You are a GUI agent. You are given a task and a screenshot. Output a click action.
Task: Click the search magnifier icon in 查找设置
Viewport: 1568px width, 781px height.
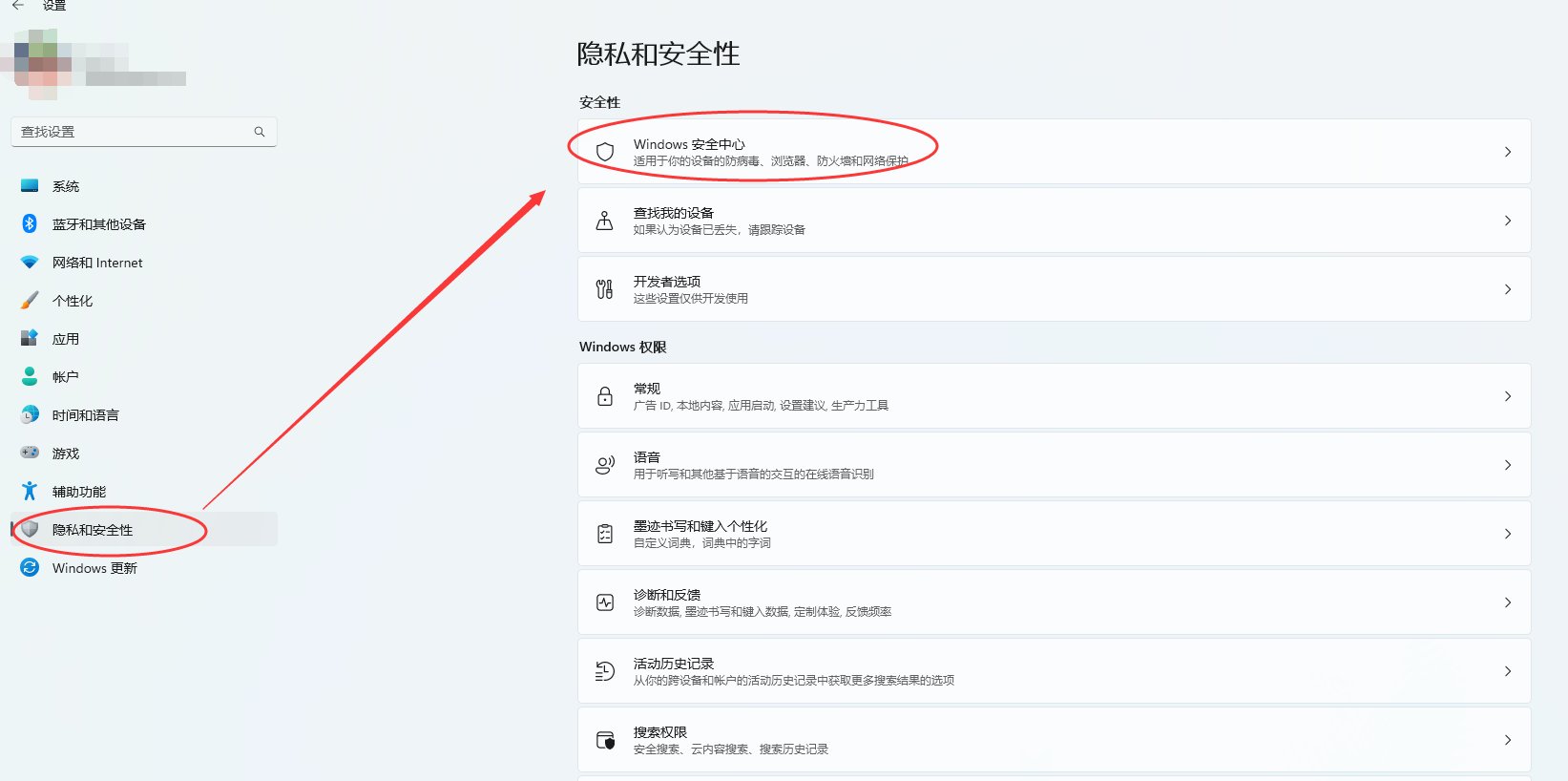(260, 132)
